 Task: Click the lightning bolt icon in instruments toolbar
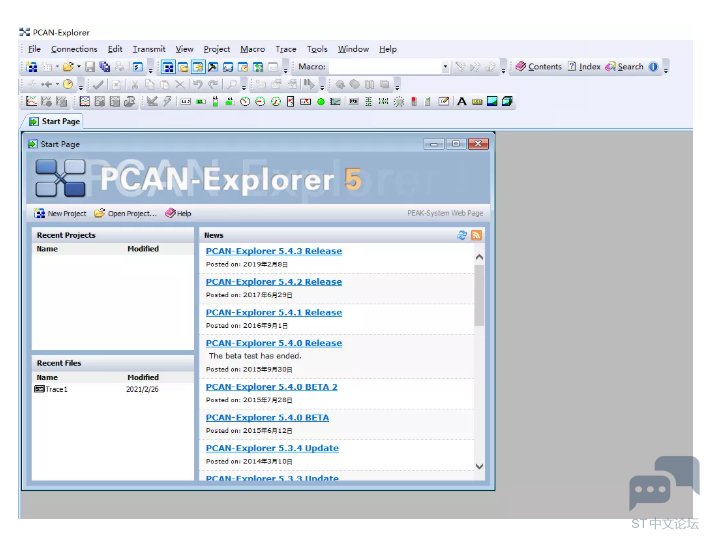(x=168, y=102)
